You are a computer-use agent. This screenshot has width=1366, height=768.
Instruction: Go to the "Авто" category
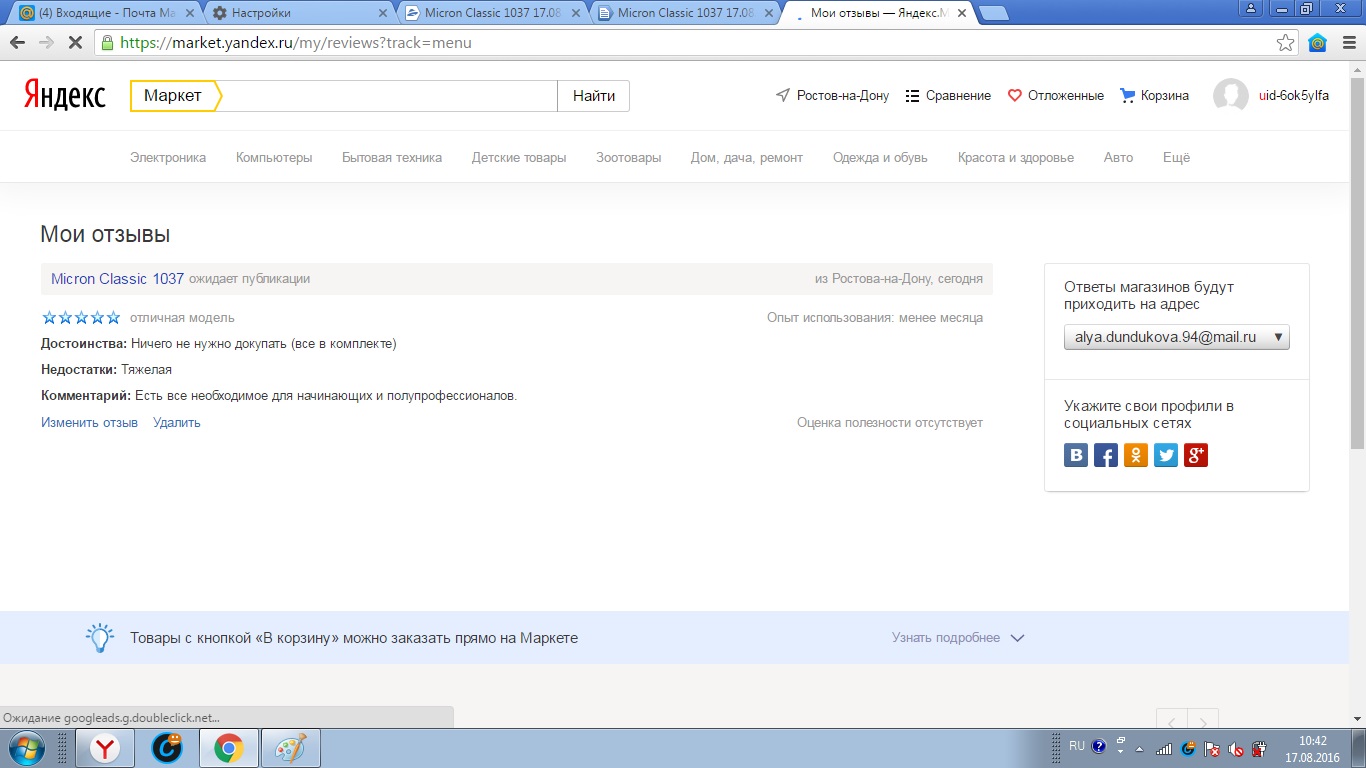1119,157
